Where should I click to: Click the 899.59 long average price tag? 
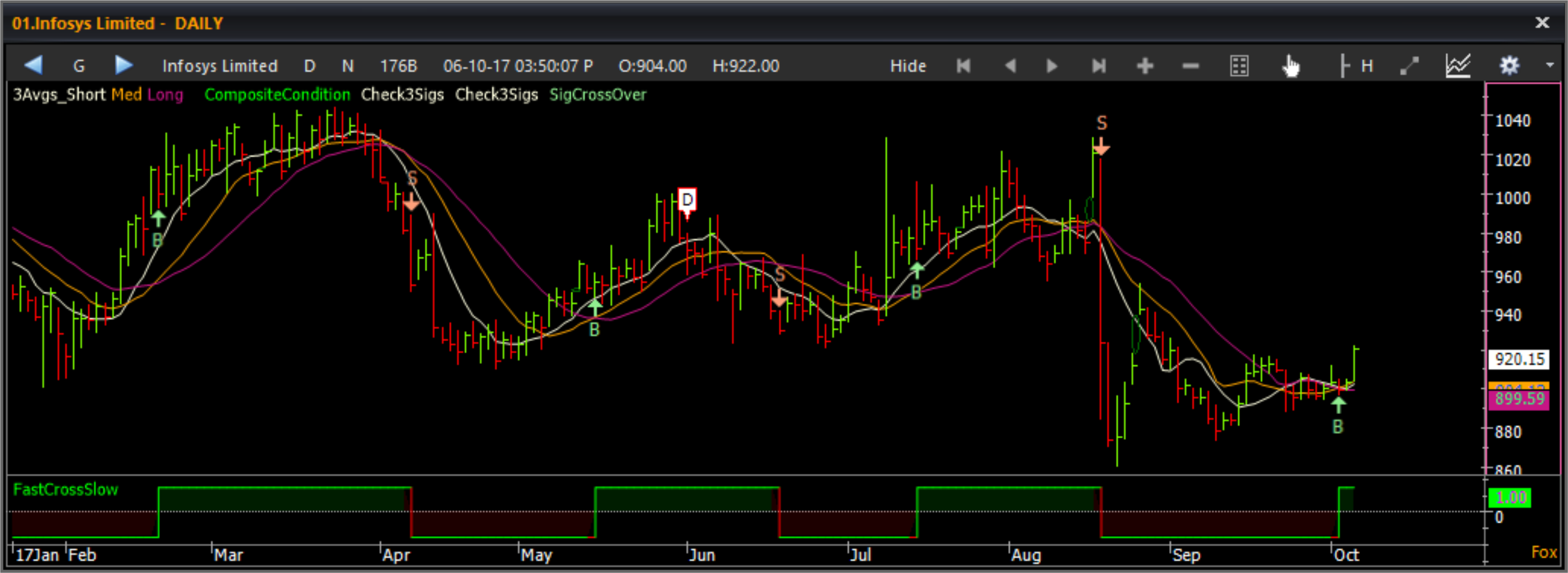coord(1519,399)
